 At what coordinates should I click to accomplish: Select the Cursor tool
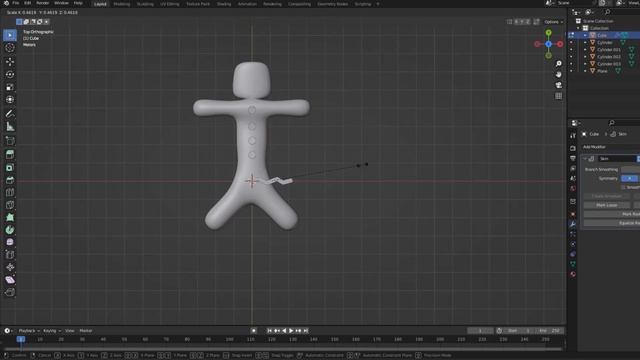(x=10, y=48)
